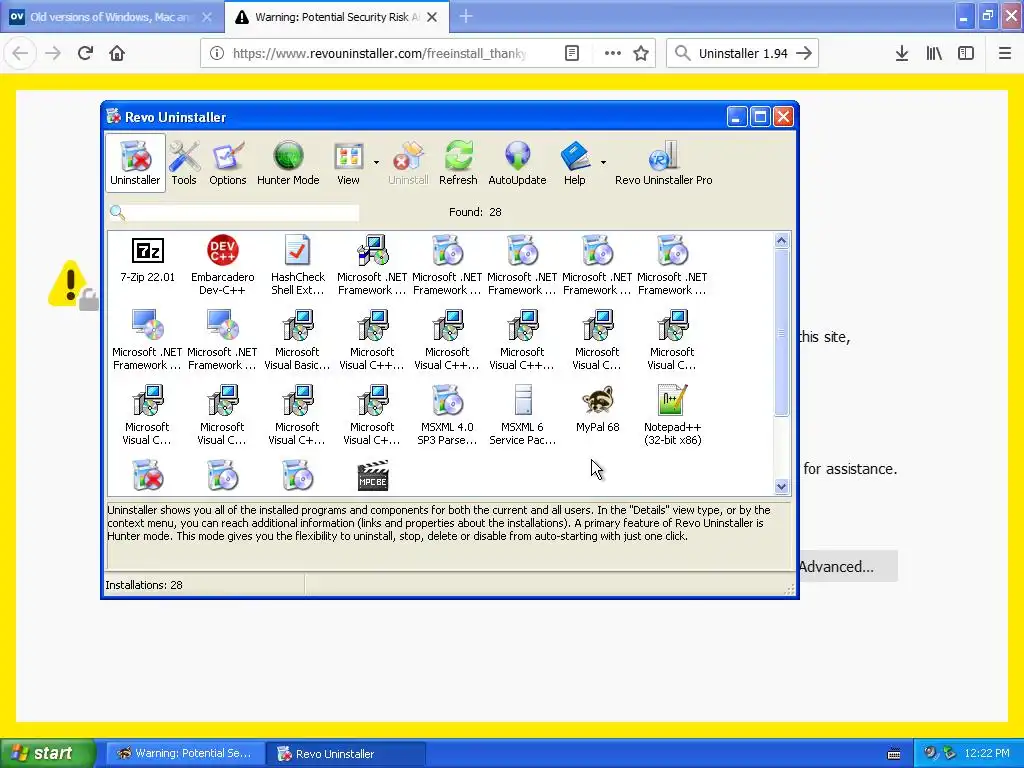Click the Windows start button

pyautogui.click(x=47, y=753)
